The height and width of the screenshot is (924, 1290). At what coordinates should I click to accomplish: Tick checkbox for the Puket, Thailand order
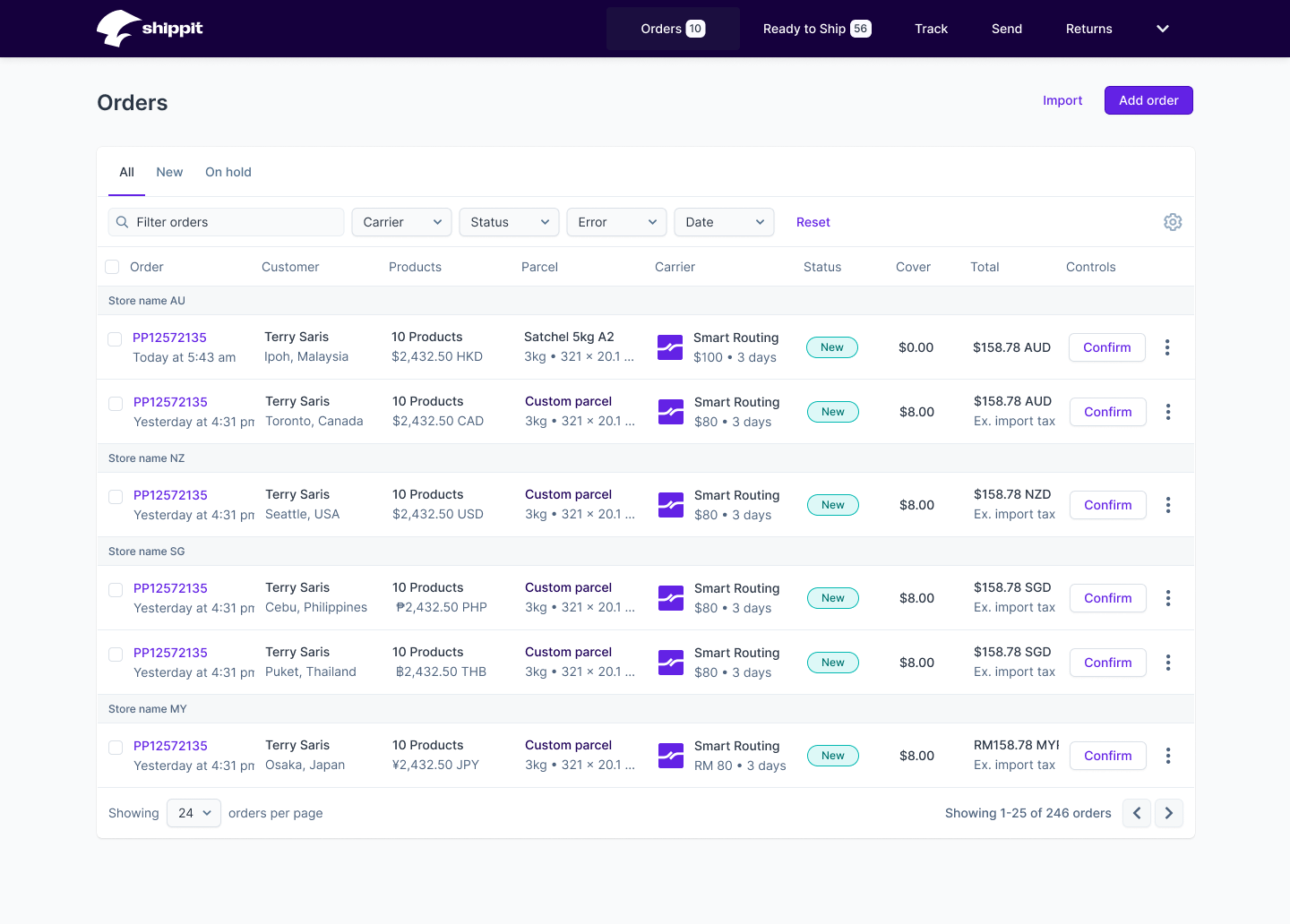116,654
